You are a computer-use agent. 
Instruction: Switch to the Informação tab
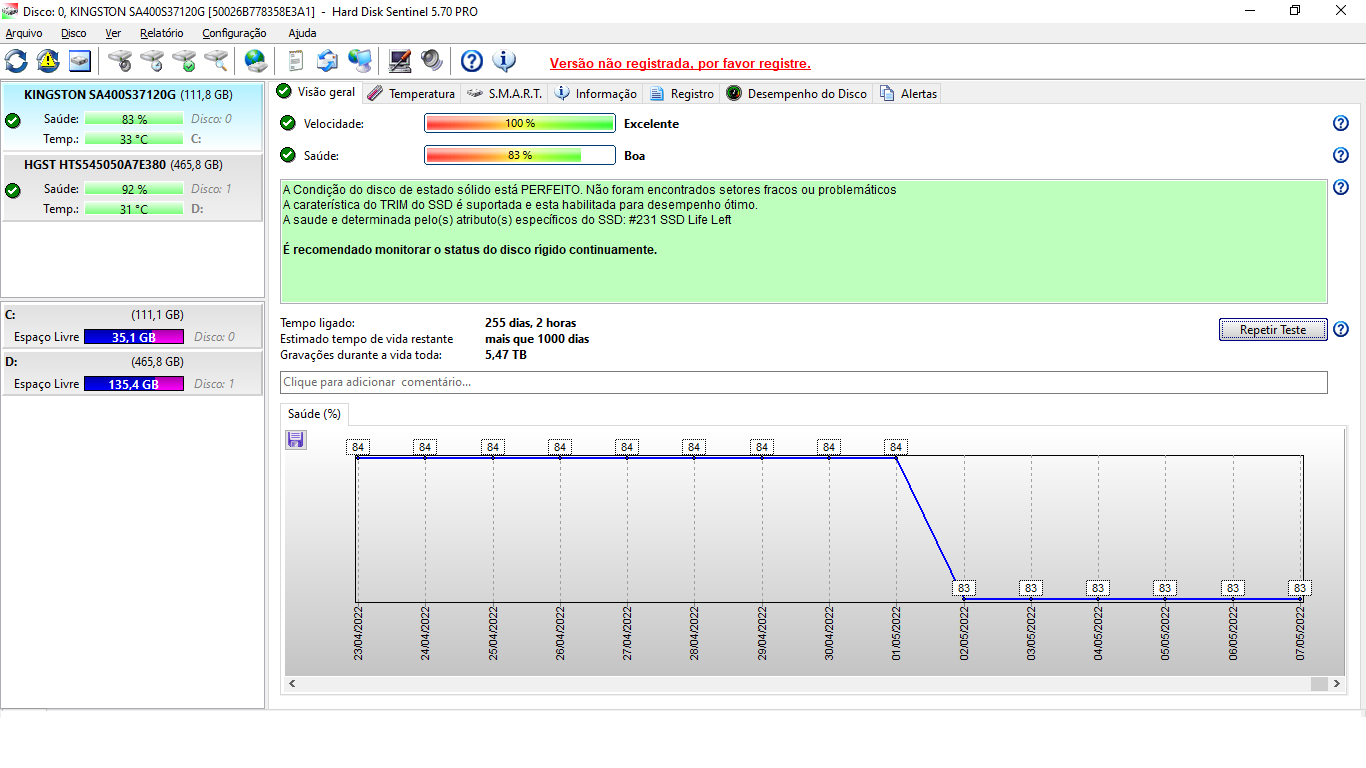(596, 94)
